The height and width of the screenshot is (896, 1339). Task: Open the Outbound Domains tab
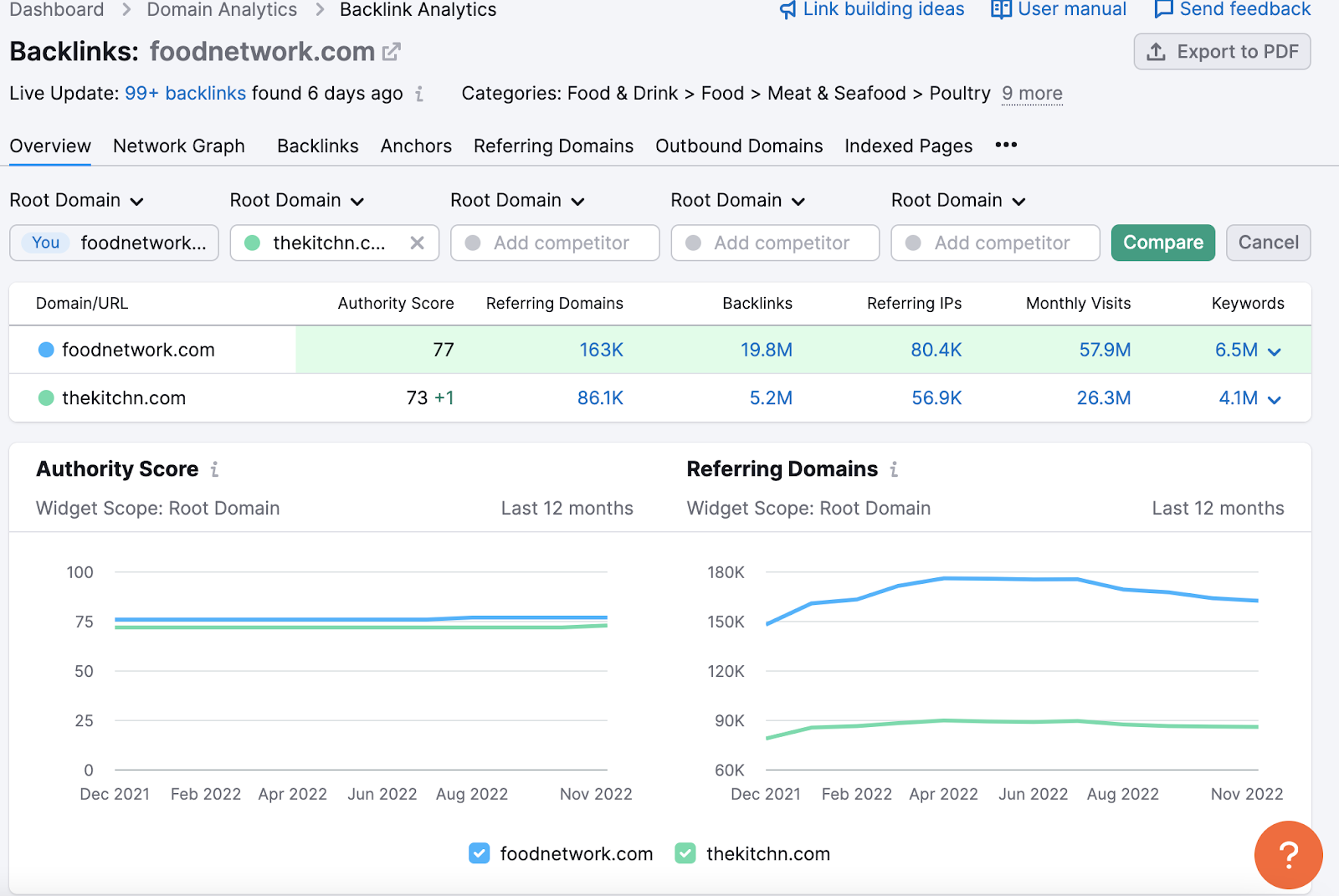point(739,146)
